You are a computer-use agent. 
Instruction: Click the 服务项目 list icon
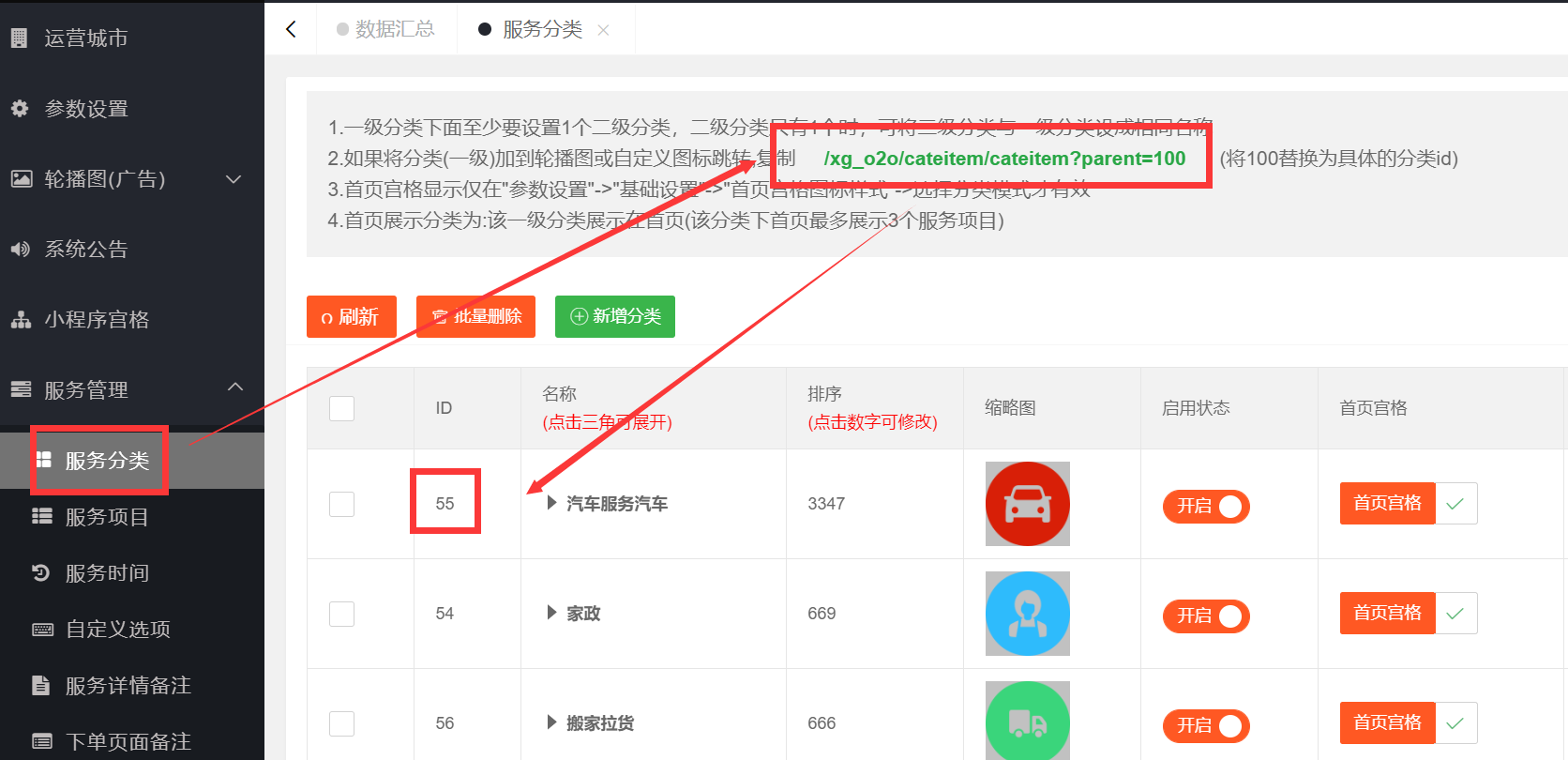42,516
